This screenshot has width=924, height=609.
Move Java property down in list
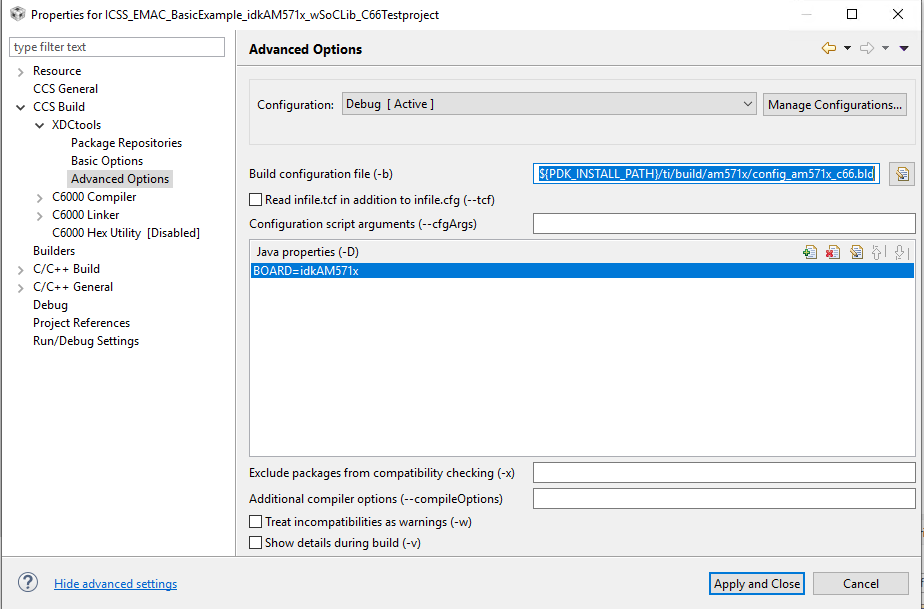point(900,252)
